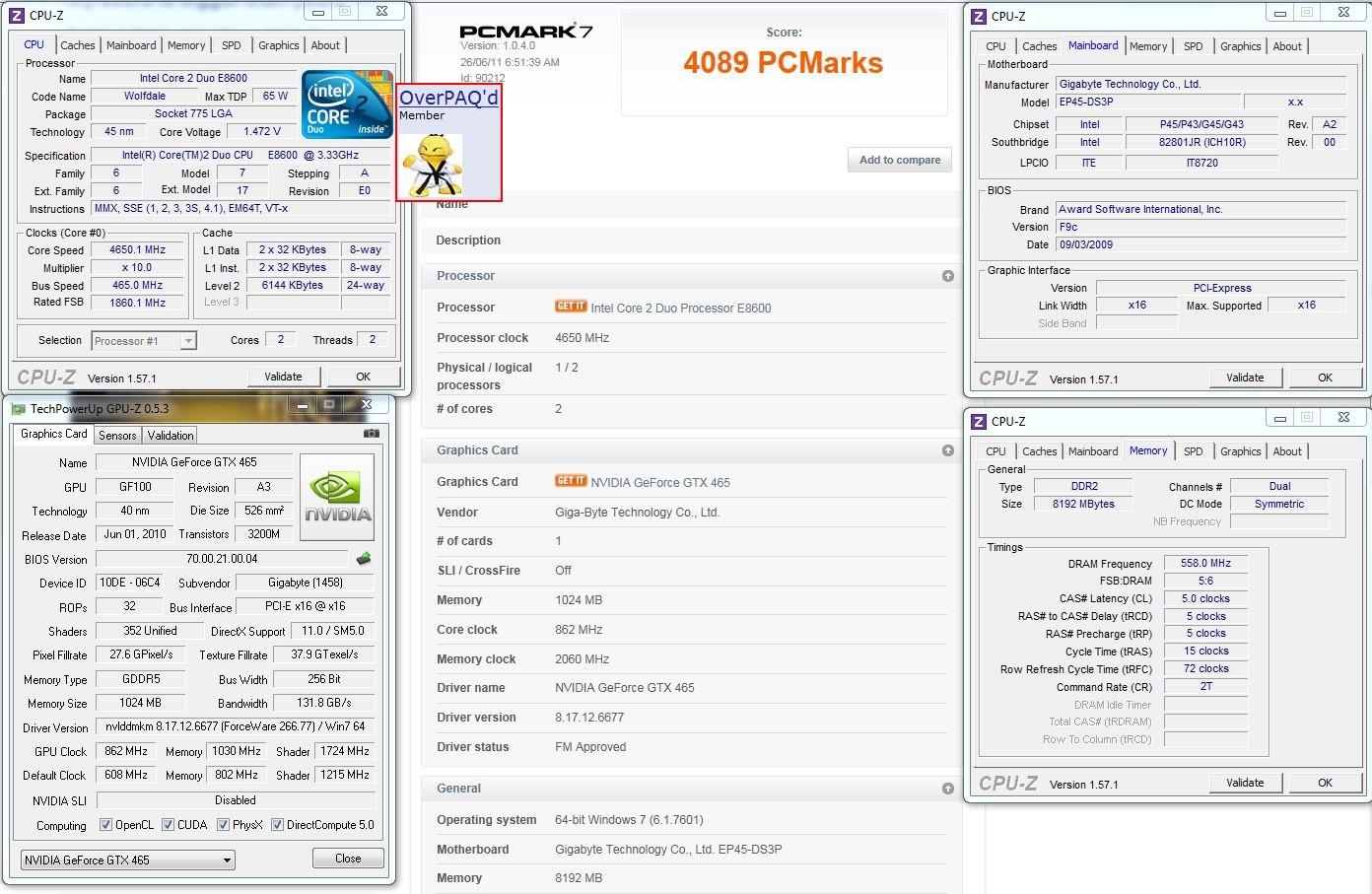1372x894 pixels.
Task: Click the GET IT badge beside Intel Core 2 Duo Processor E8600
Action: pyautogui.click(x=571, y=307)
